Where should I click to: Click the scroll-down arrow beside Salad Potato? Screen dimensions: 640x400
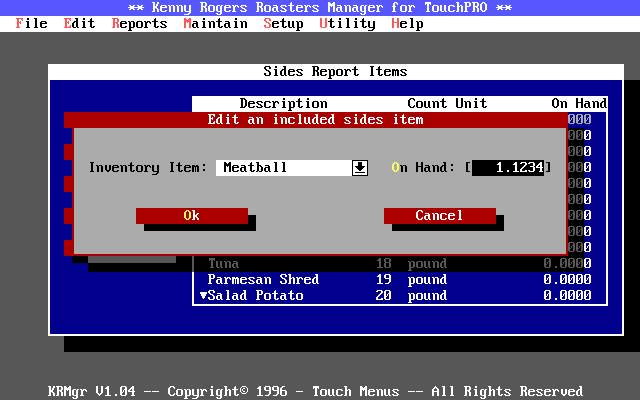(203, 296)
